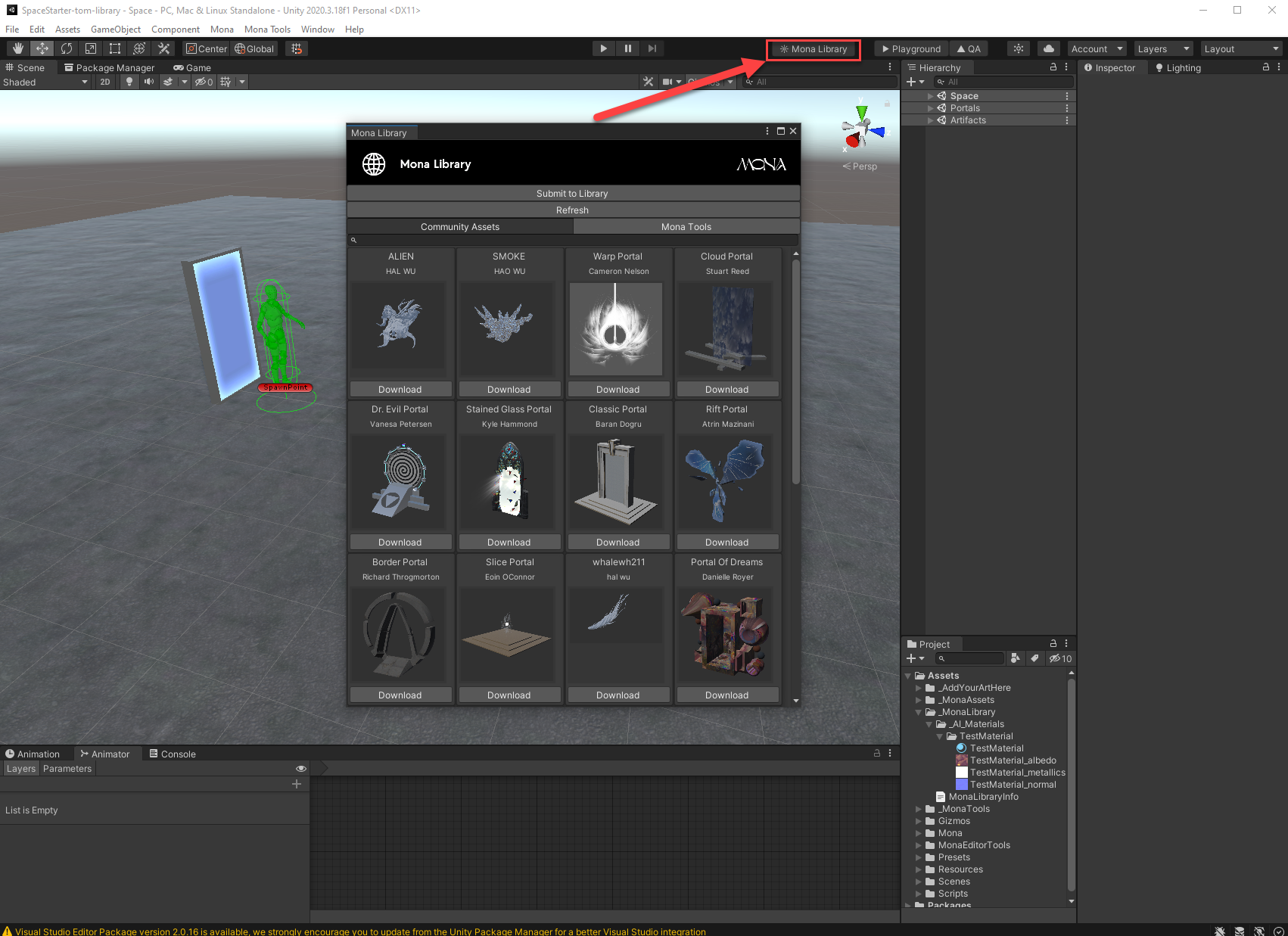1288x936 pixels.
Task: Collapse TestMaterial folder
Action: [x=940, y=736]
